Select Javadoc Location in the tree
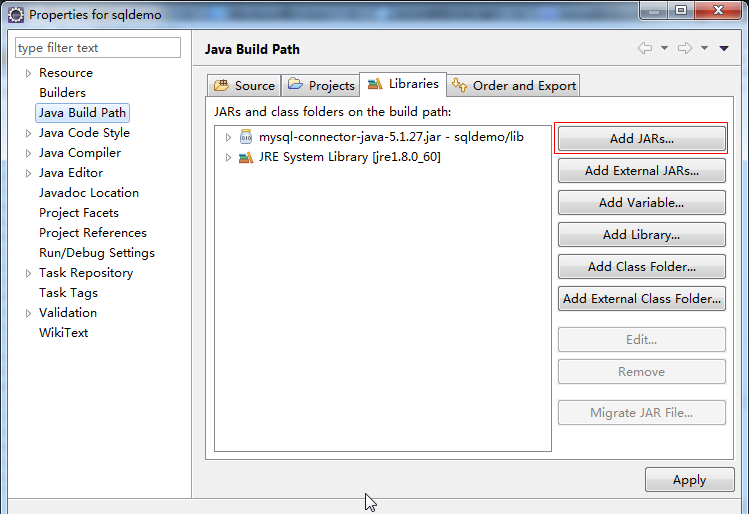 pyautogui.click(x=89, y=193)
